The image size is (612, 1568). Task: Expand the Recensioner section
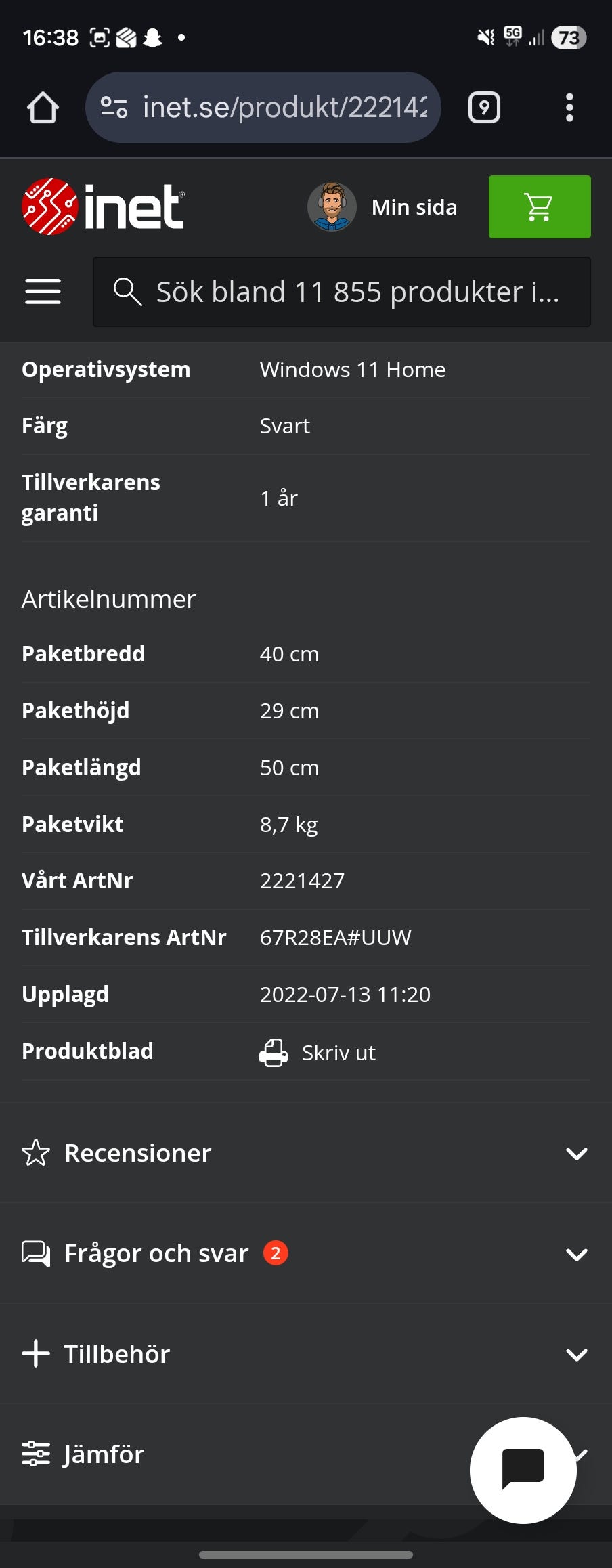point(575,1153)
